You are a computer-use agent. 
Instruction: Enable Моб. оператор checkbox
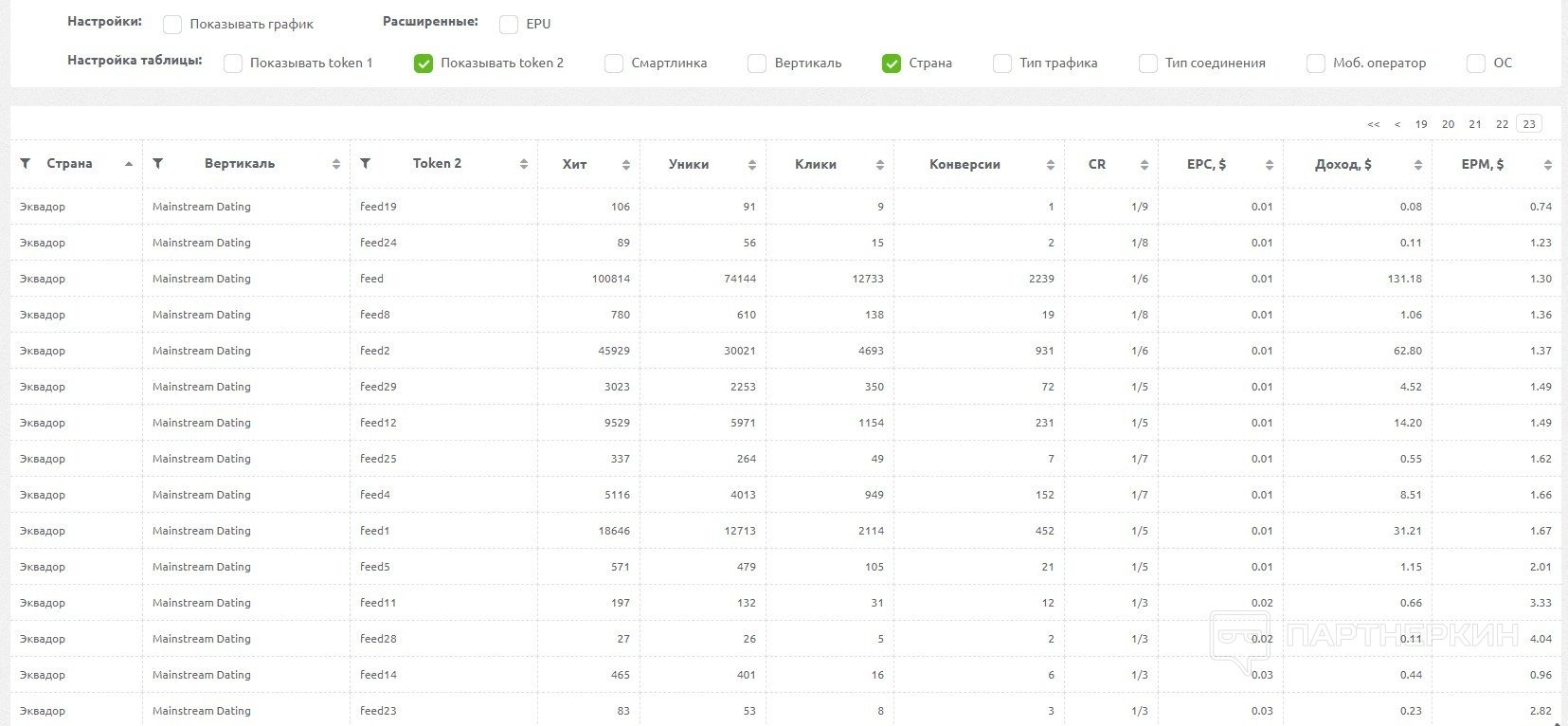pyautogui.click(x=1316, y=64)
